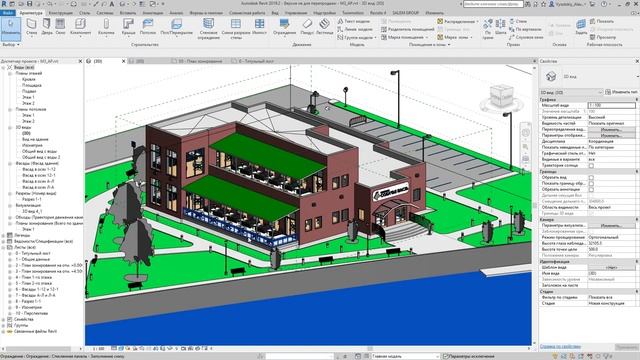Select the Изометрия 3D view in browser
Viewport: 640px width, 360px height.
click(32, 145)
